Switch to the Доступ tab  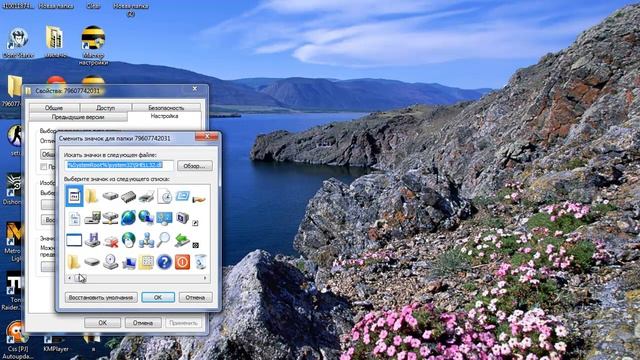[106, 108]
